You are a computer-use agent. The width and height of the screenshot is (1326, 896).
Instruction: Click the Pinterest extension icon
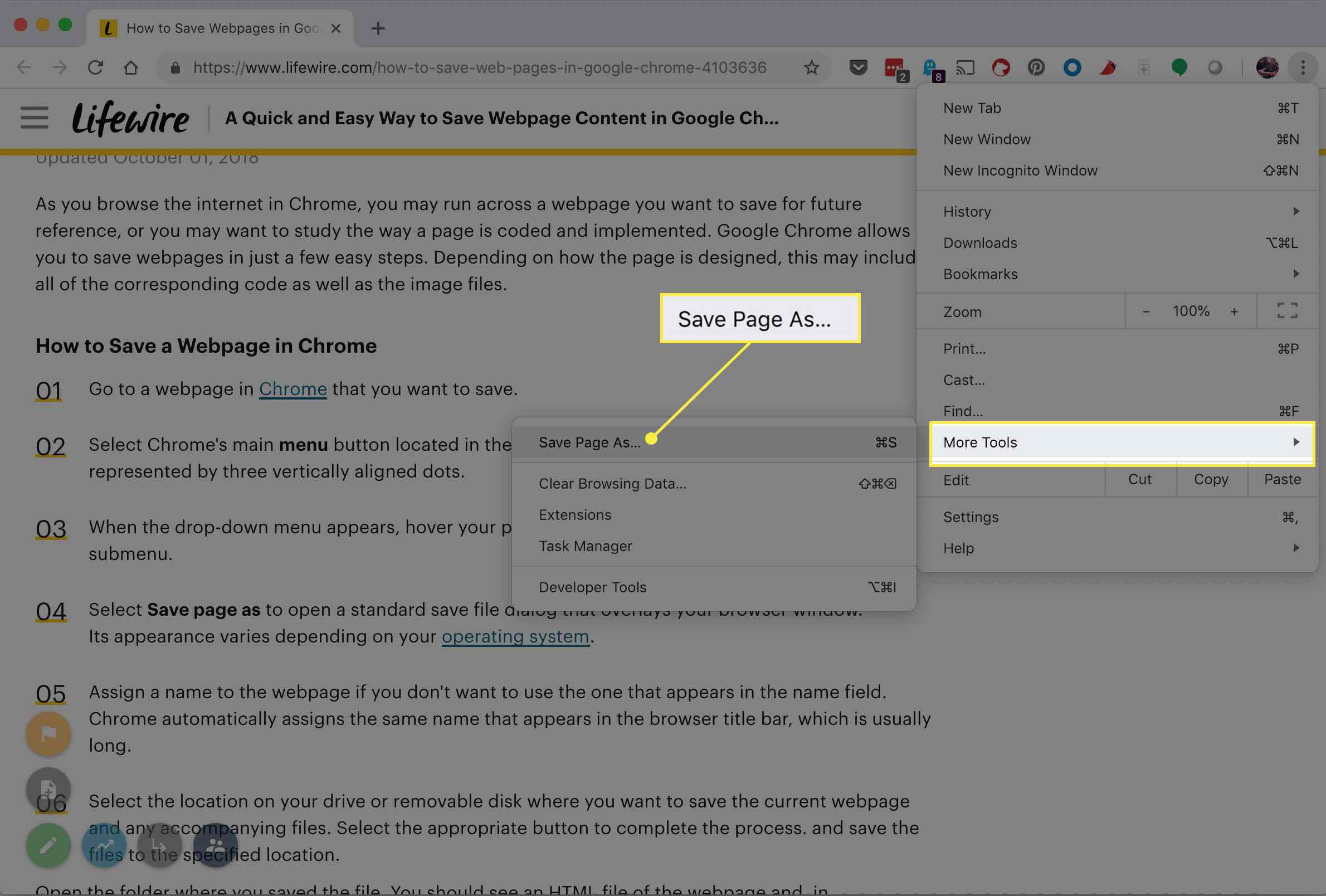click(1036, 68)
